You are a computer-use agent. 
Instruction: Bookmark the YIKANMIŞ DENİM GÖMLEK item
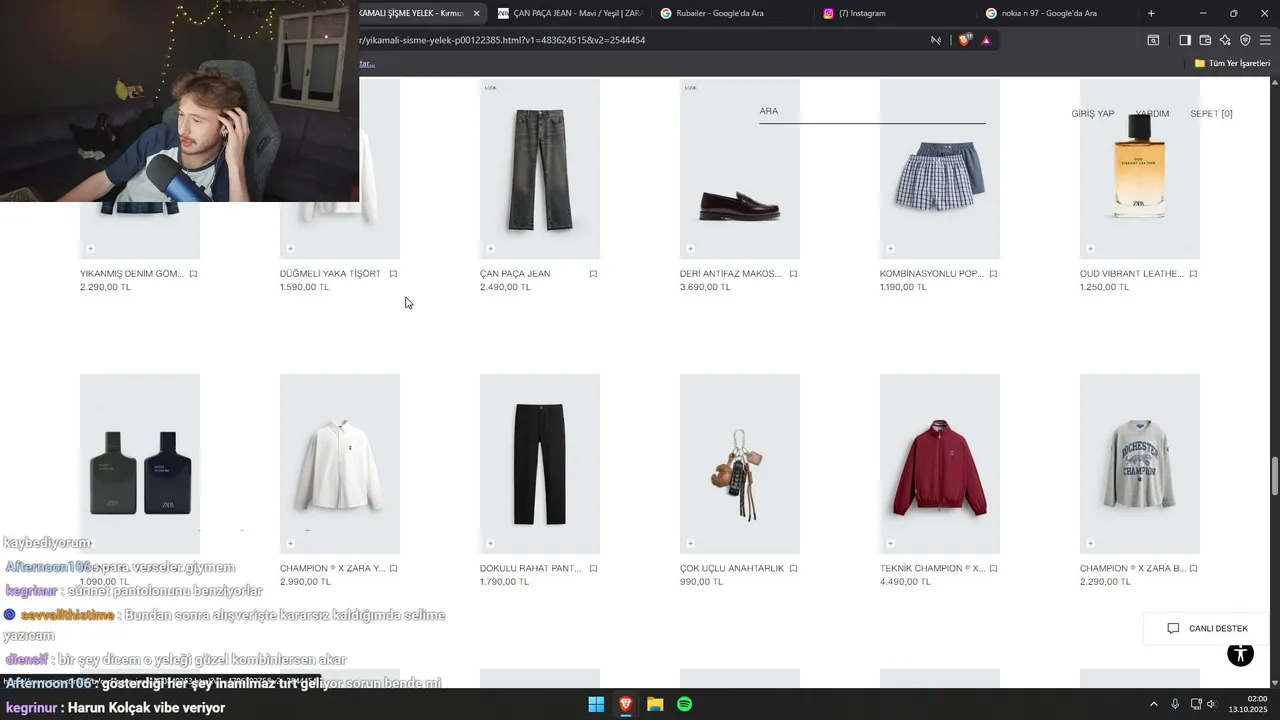(193, 274)
